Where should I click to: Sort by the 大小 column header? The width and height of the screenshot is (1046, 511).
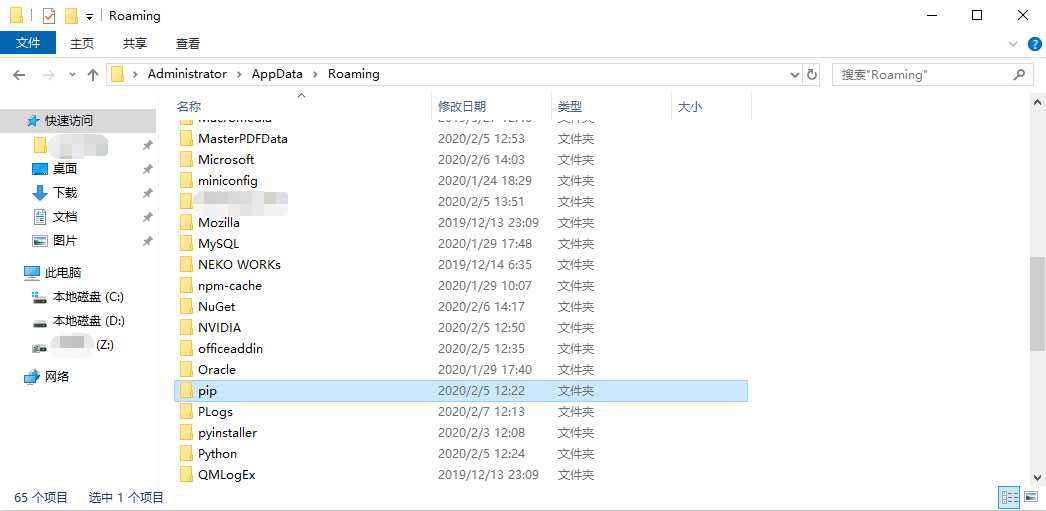click(x=690, y=106)
